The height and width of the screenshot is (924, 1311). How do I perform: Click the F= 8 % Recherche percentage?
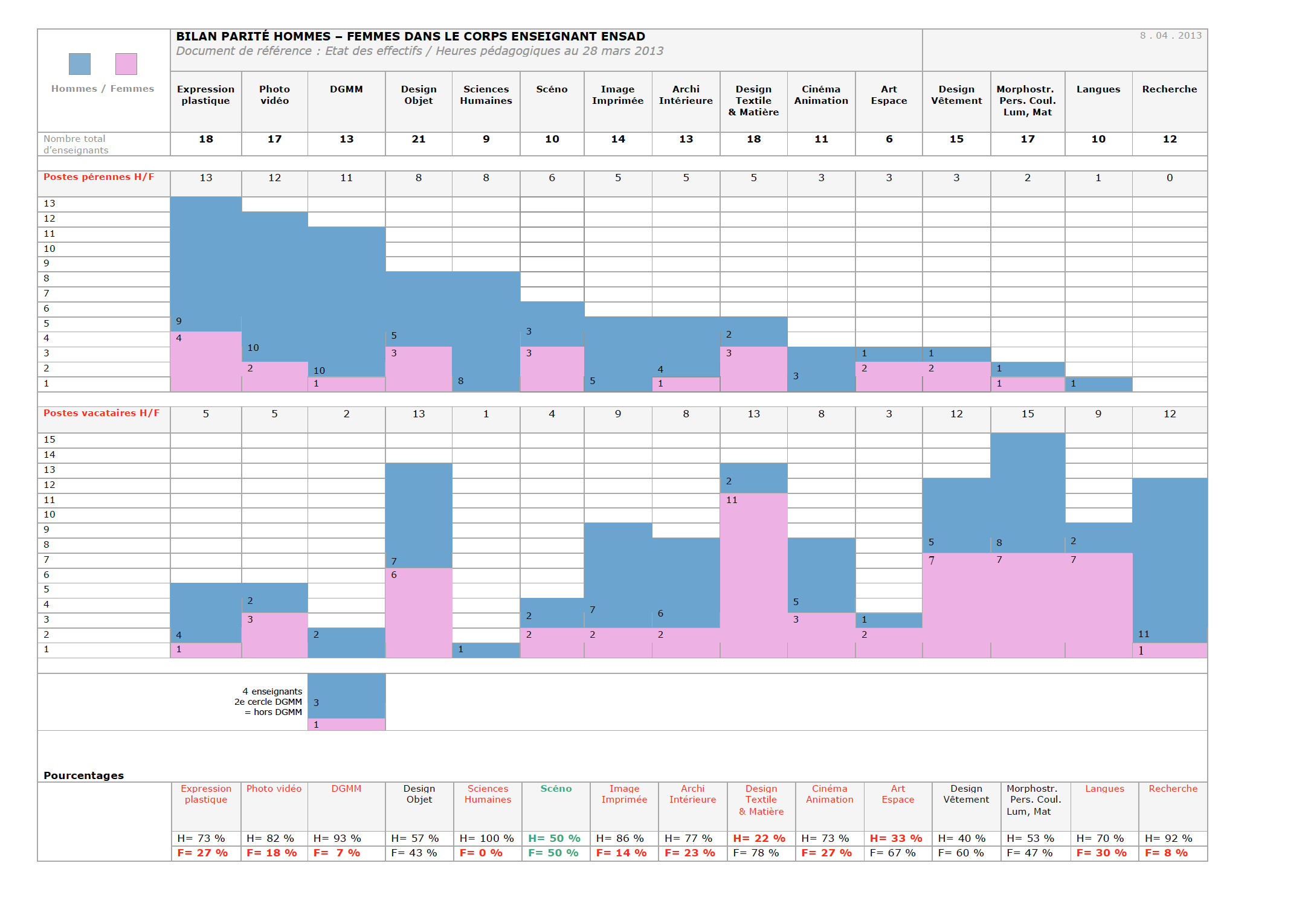point(1166,853)
